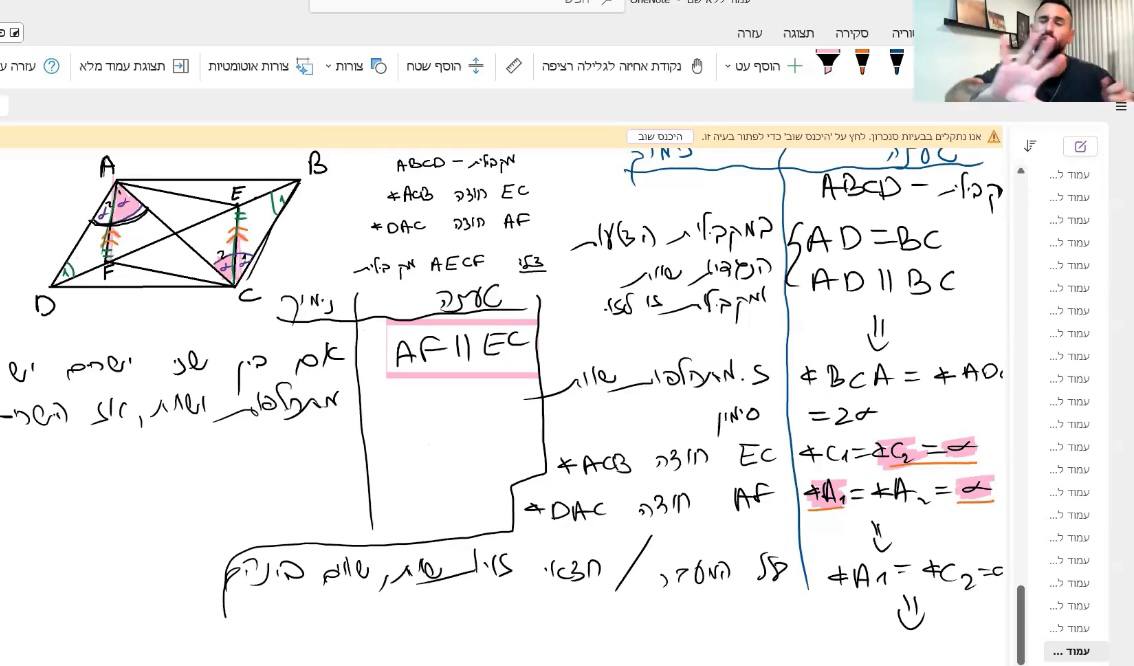
Task: Click the sync warning triangle icon
Action: coord(994,137)
